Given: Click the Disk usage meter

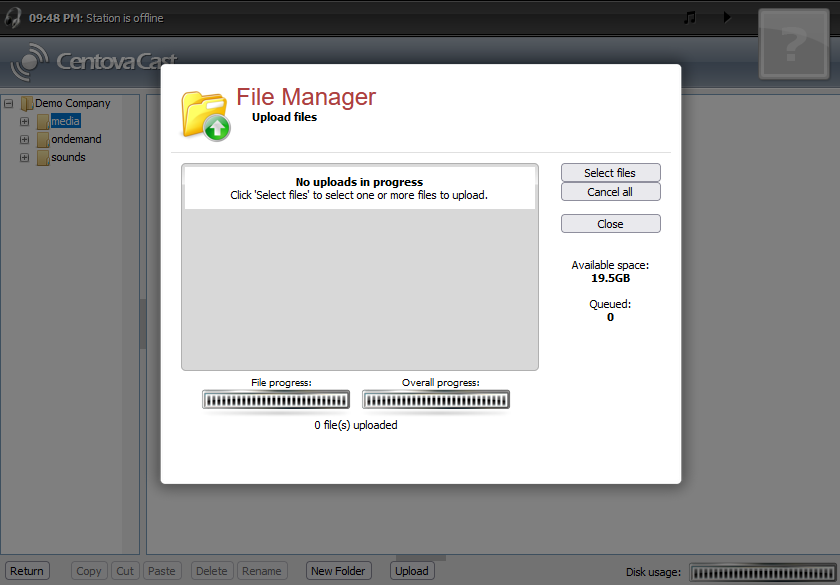Looking at the screenshot, I should click(x=764, y=573).
